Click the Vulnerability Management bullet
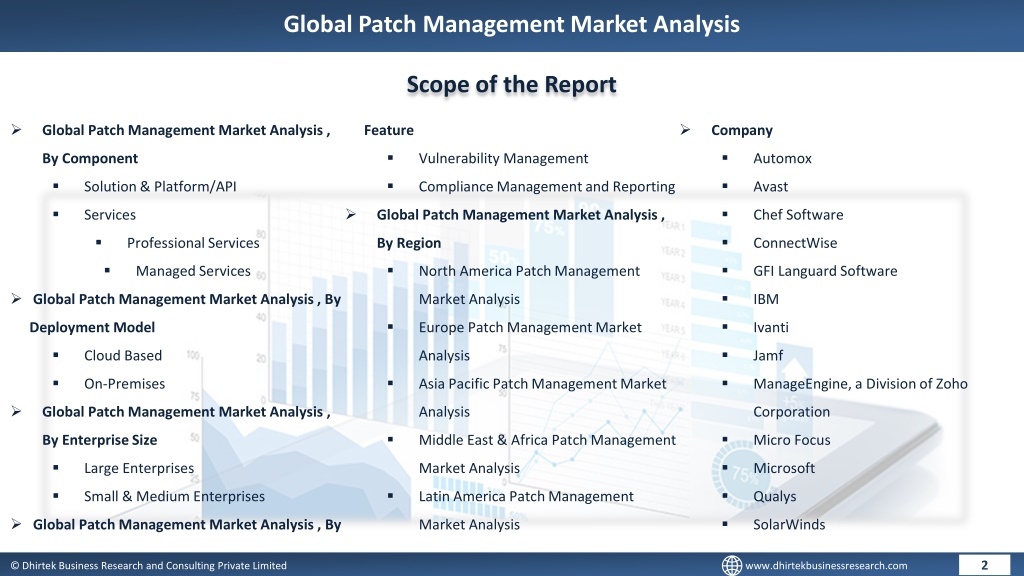Screen dimensions: 1024x576 504,158
